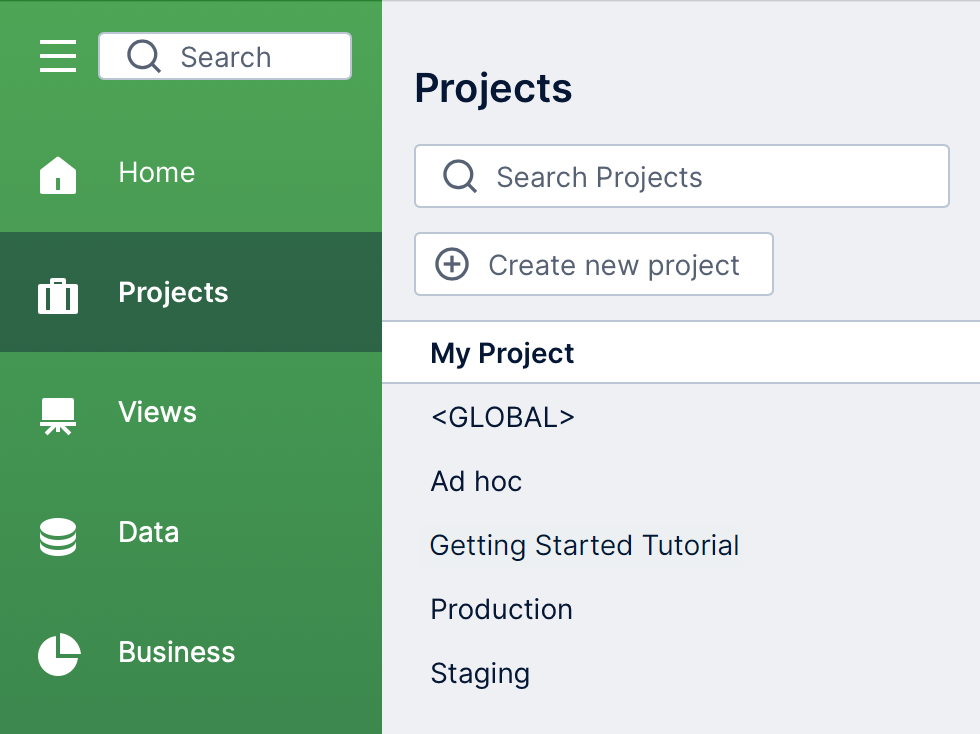Click Create new project button
This screenshot has height=734, width=980.
594,264
